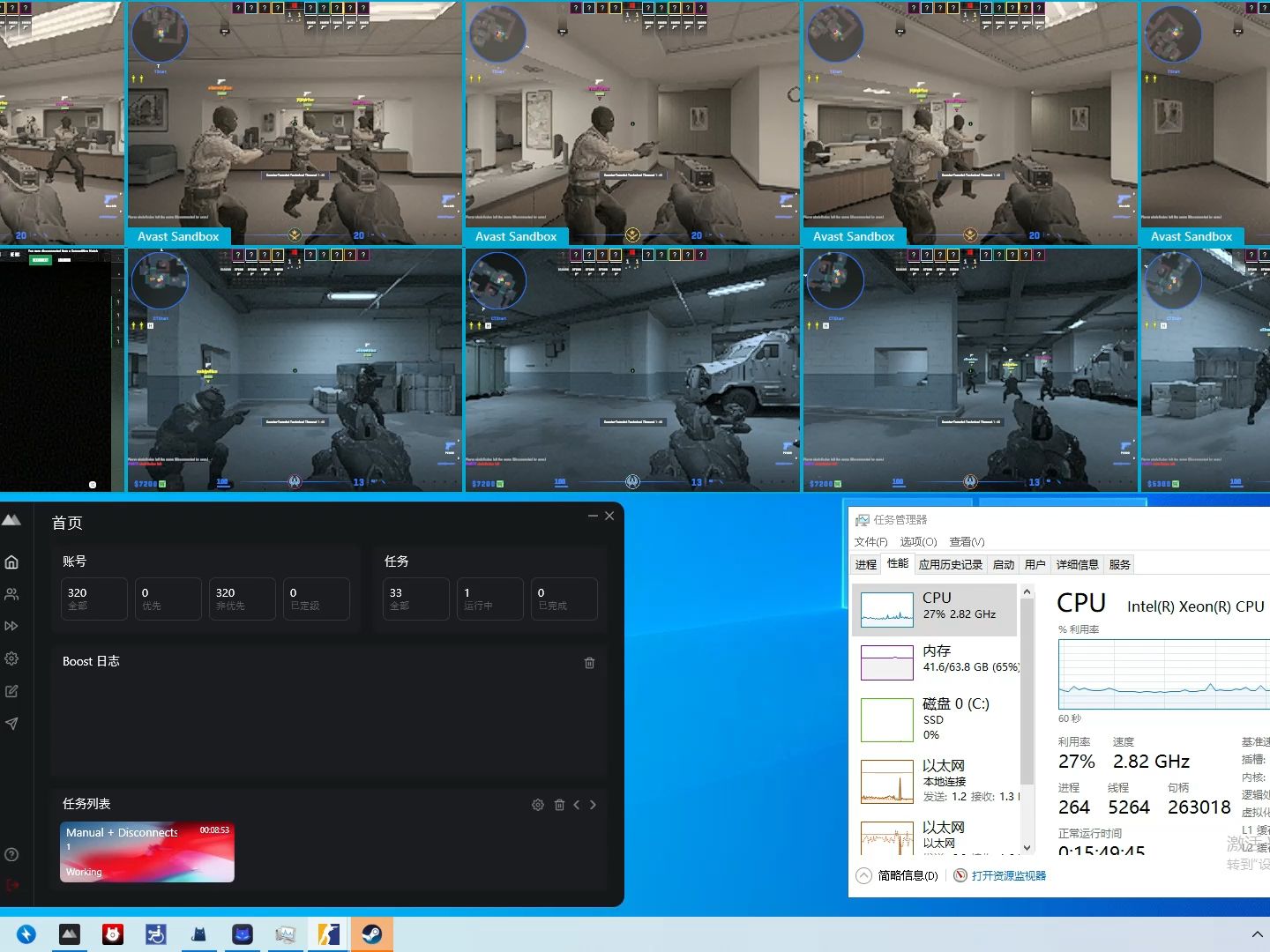This screenshot has width=1270, height=952.
Task: Open the mountain-logo boost panel from the taskbar
Action: 70,934
